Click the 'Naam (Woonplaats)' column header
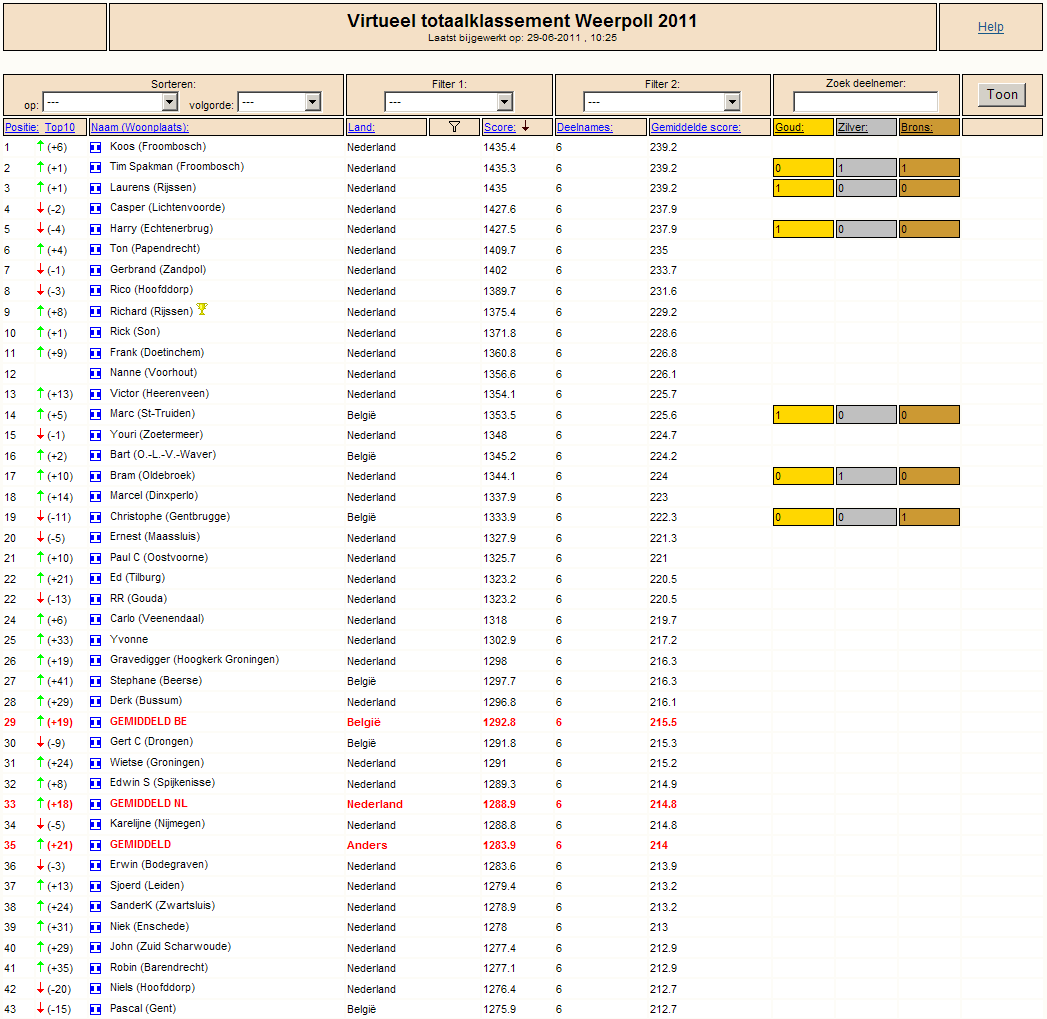Viewport: 1047px width, 1019px height. [139, 127]
